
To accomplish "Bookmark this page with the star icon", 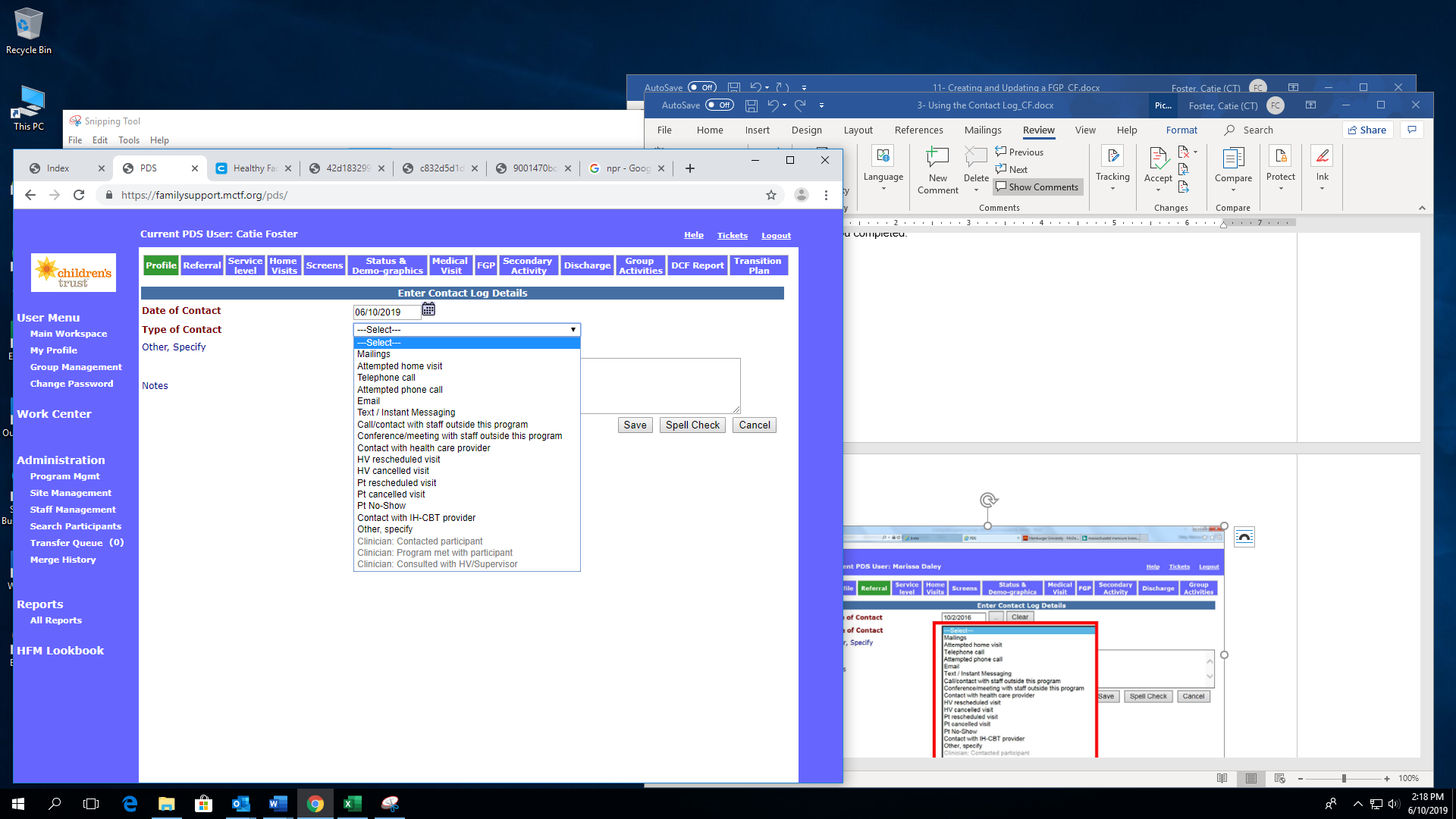I will [x=771, y=195].
